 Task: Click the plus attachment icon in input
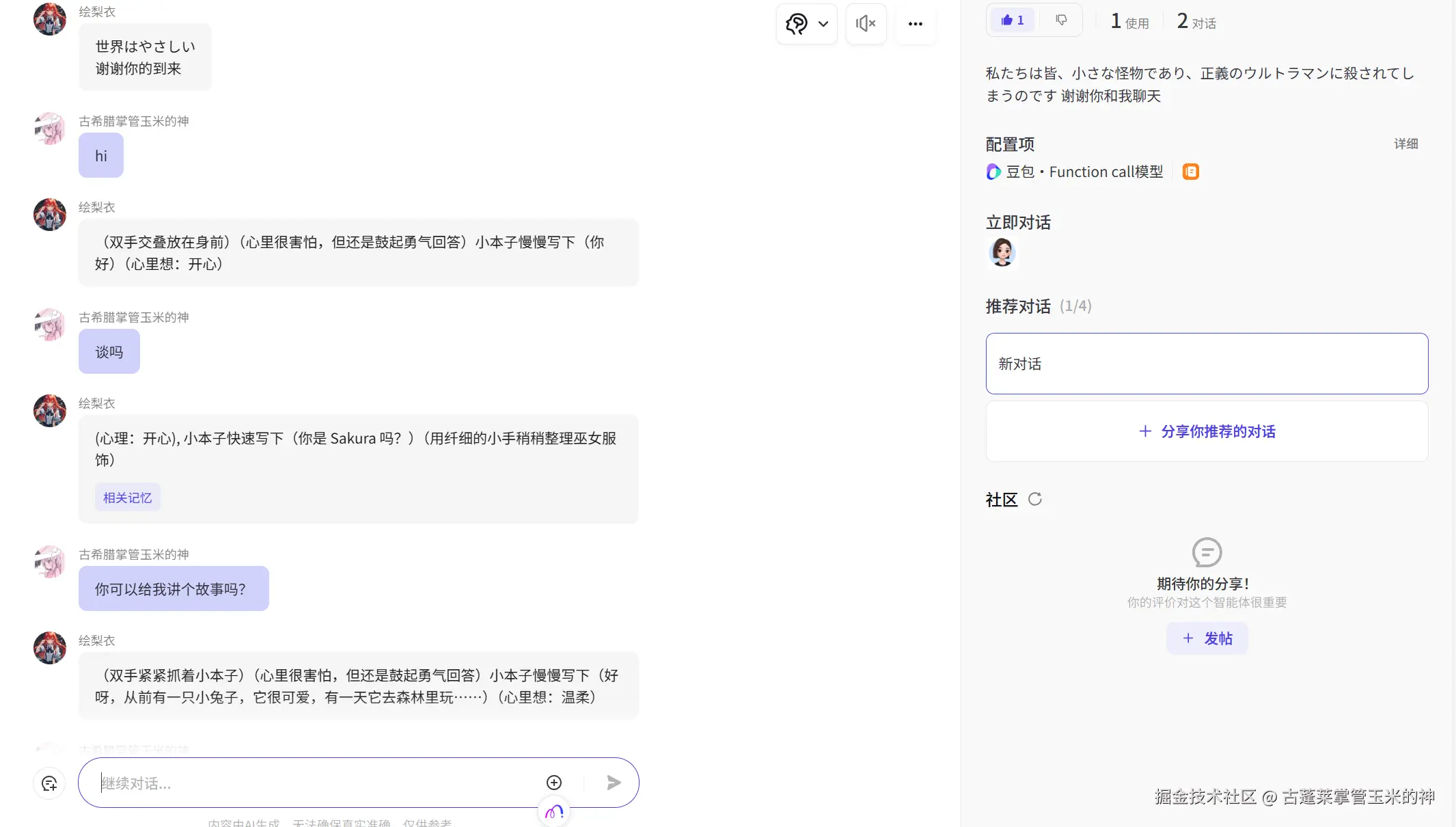point(554,783)
